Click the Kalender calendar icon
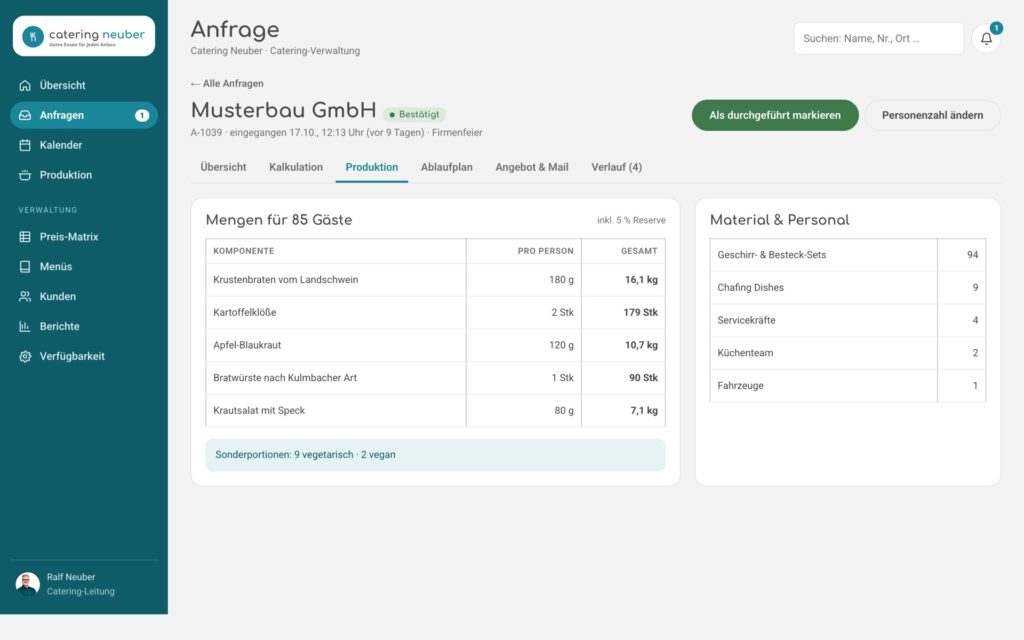Image resolution: width=1024 pixels, height=640 pixels. [x=25, y=145]
